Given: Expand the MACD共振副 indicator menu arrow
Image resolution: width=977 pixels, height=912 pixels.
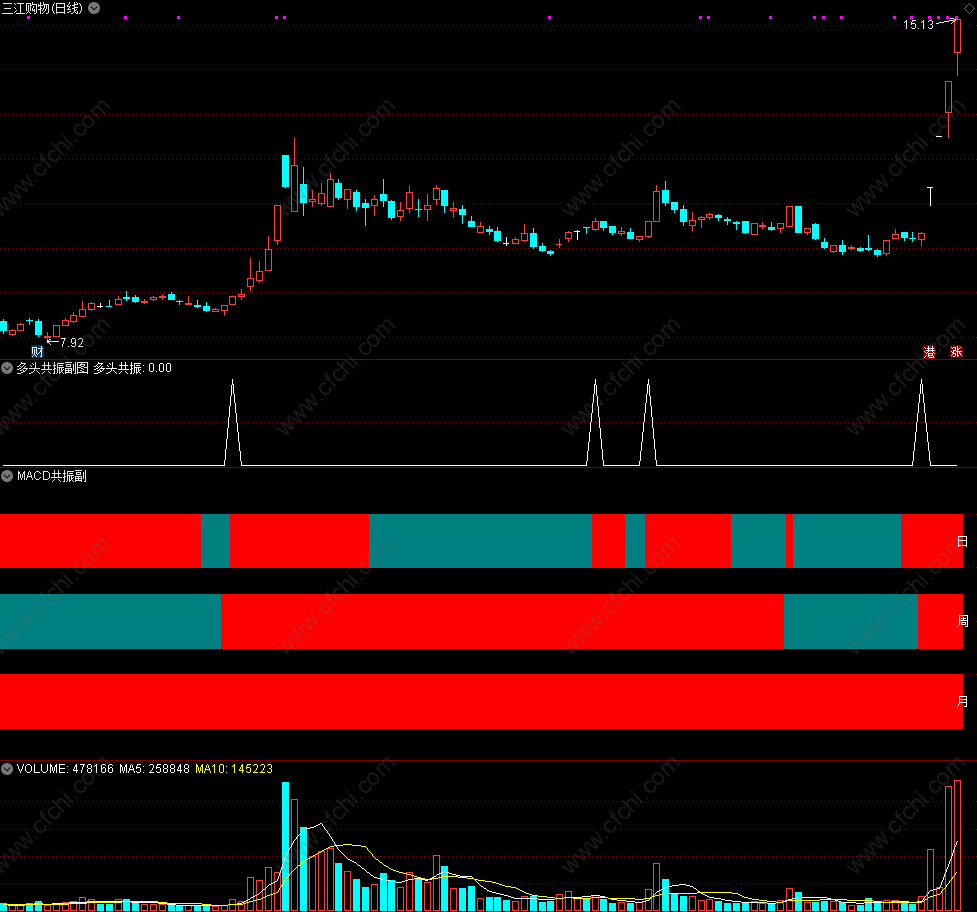Looking at the screenshot, I should pyautogui.click(x=7, y=476).
